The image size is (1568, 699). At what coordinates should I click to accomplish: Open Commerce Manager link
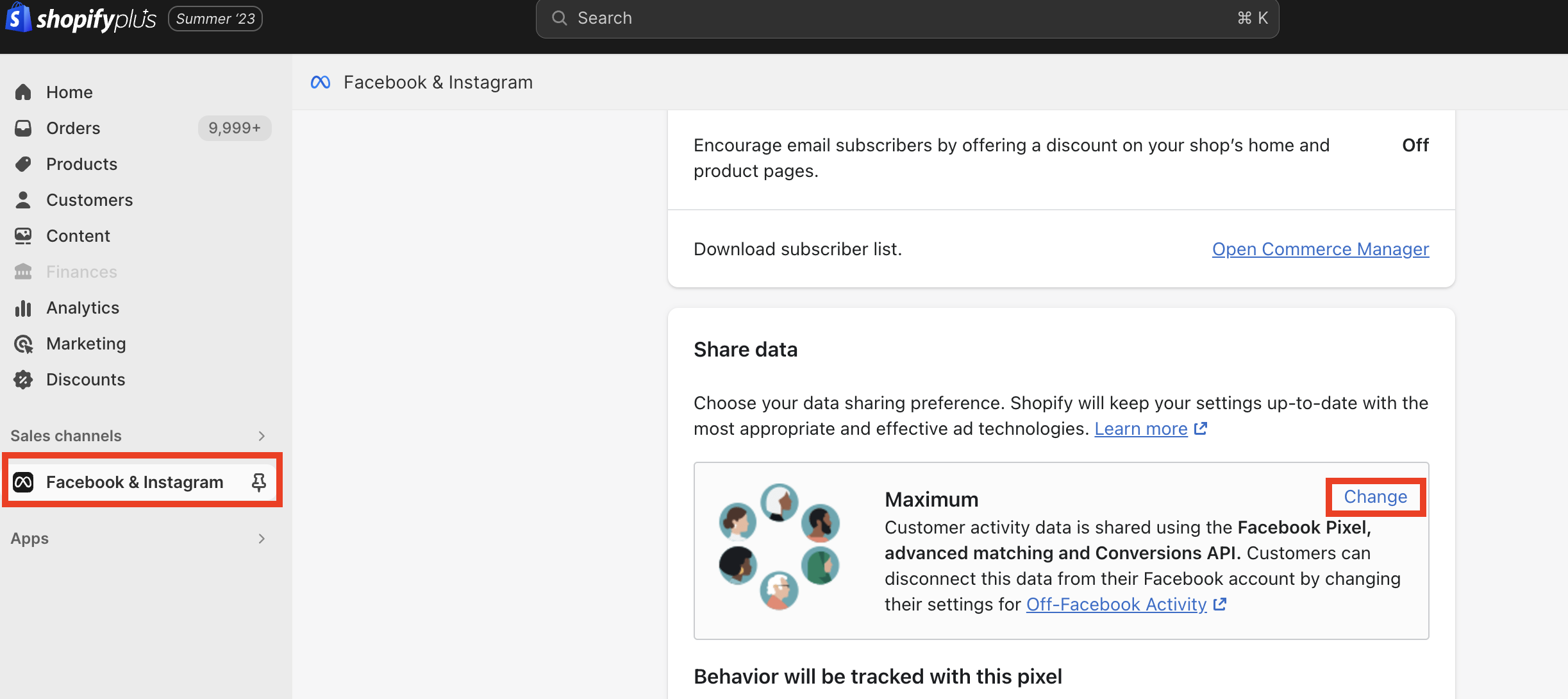pyautogui.click(x=1321, y=249)
